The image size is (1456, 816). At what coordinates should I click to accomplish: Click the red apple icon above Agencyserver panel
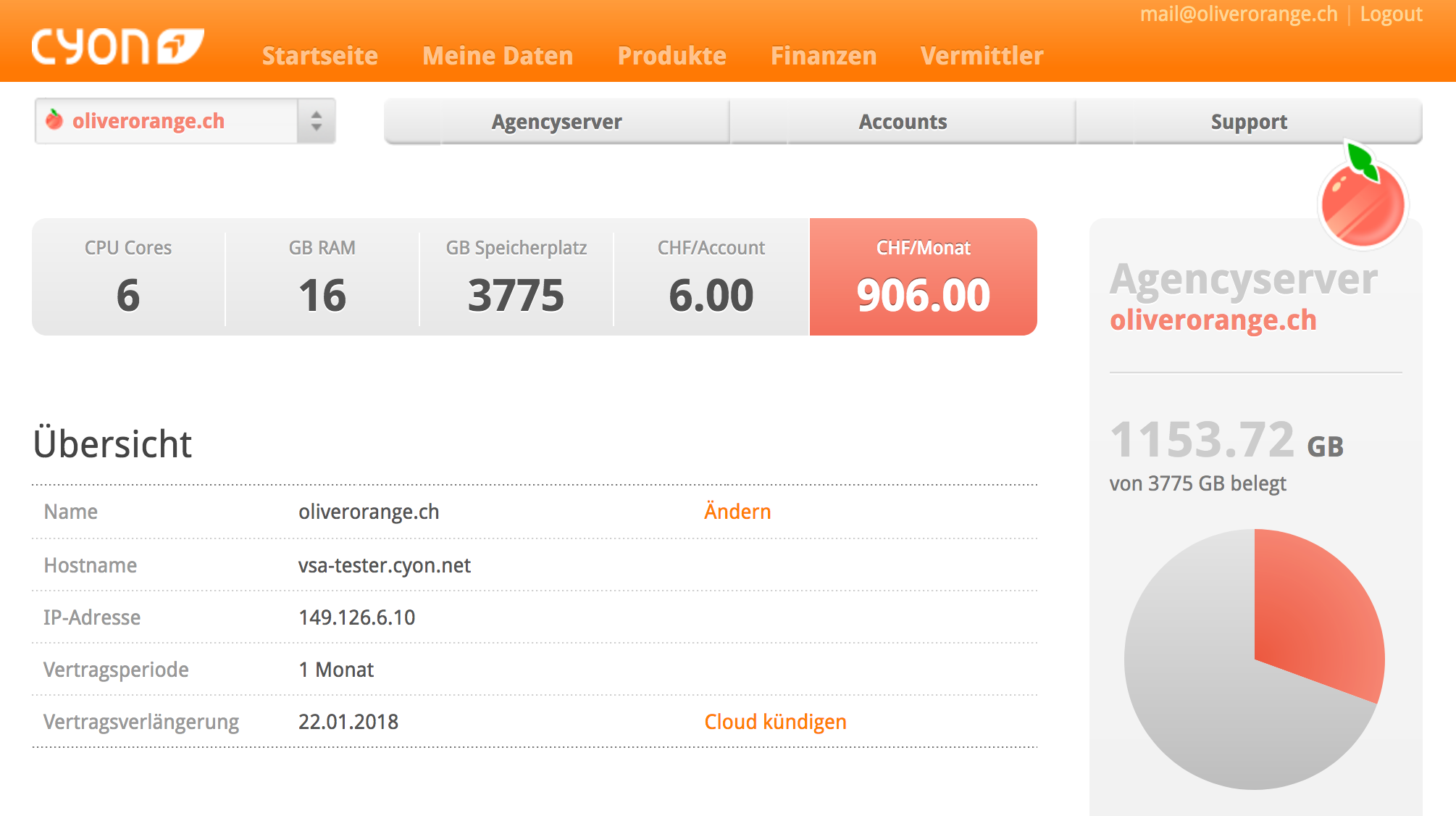(x=1363, y=201)
